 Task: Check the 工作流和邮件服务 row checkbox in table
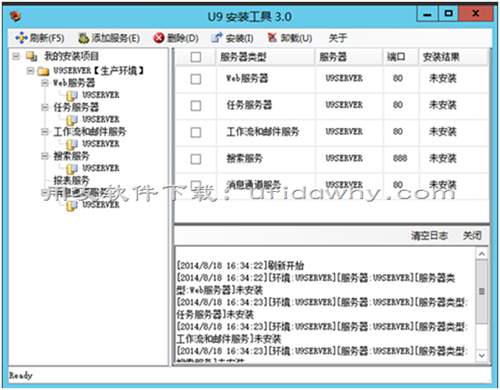[196, 132]
